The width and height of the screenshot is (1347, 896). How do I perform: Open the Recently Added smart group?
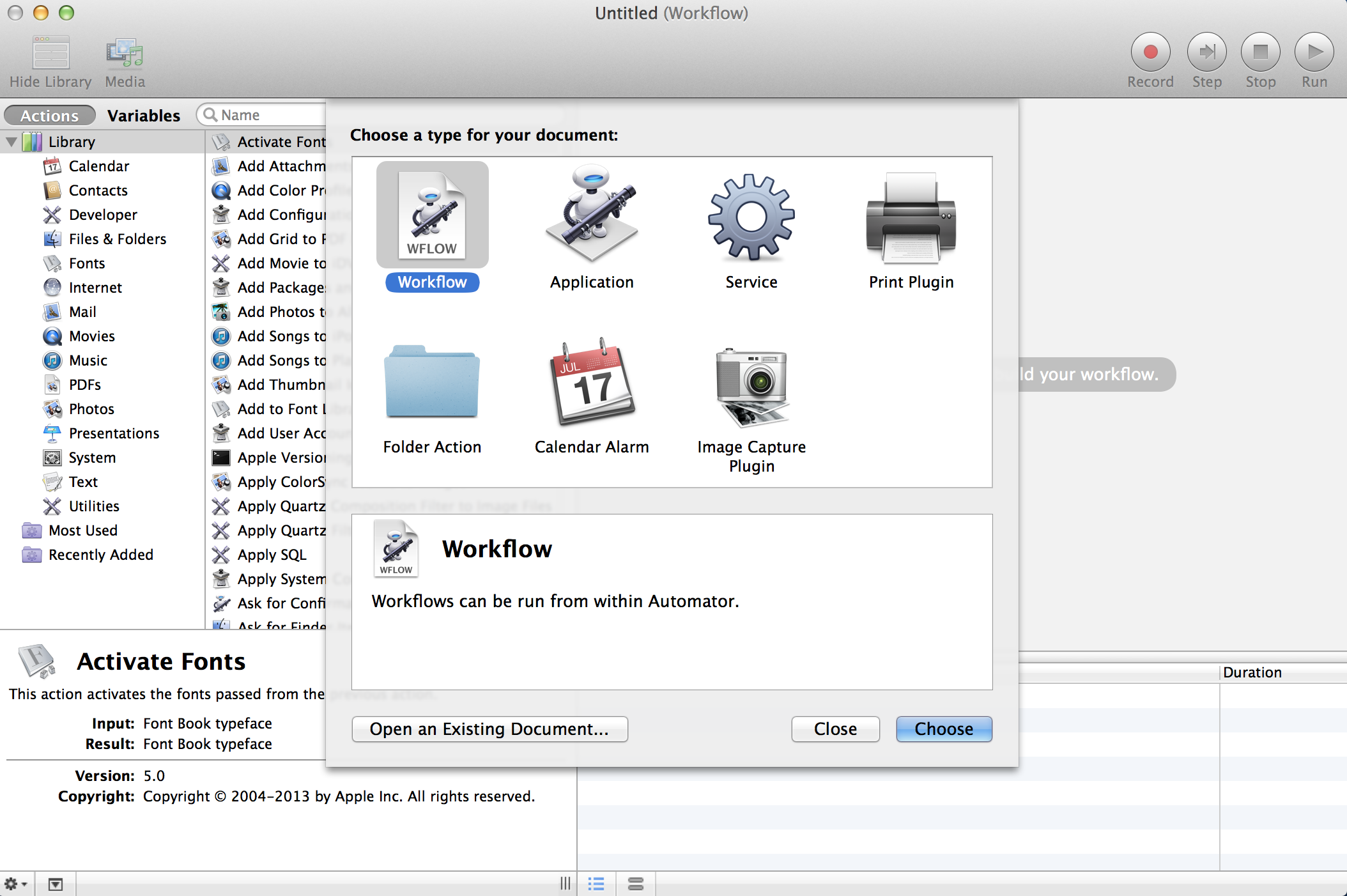pyautogui.click(x=102, y=555)
